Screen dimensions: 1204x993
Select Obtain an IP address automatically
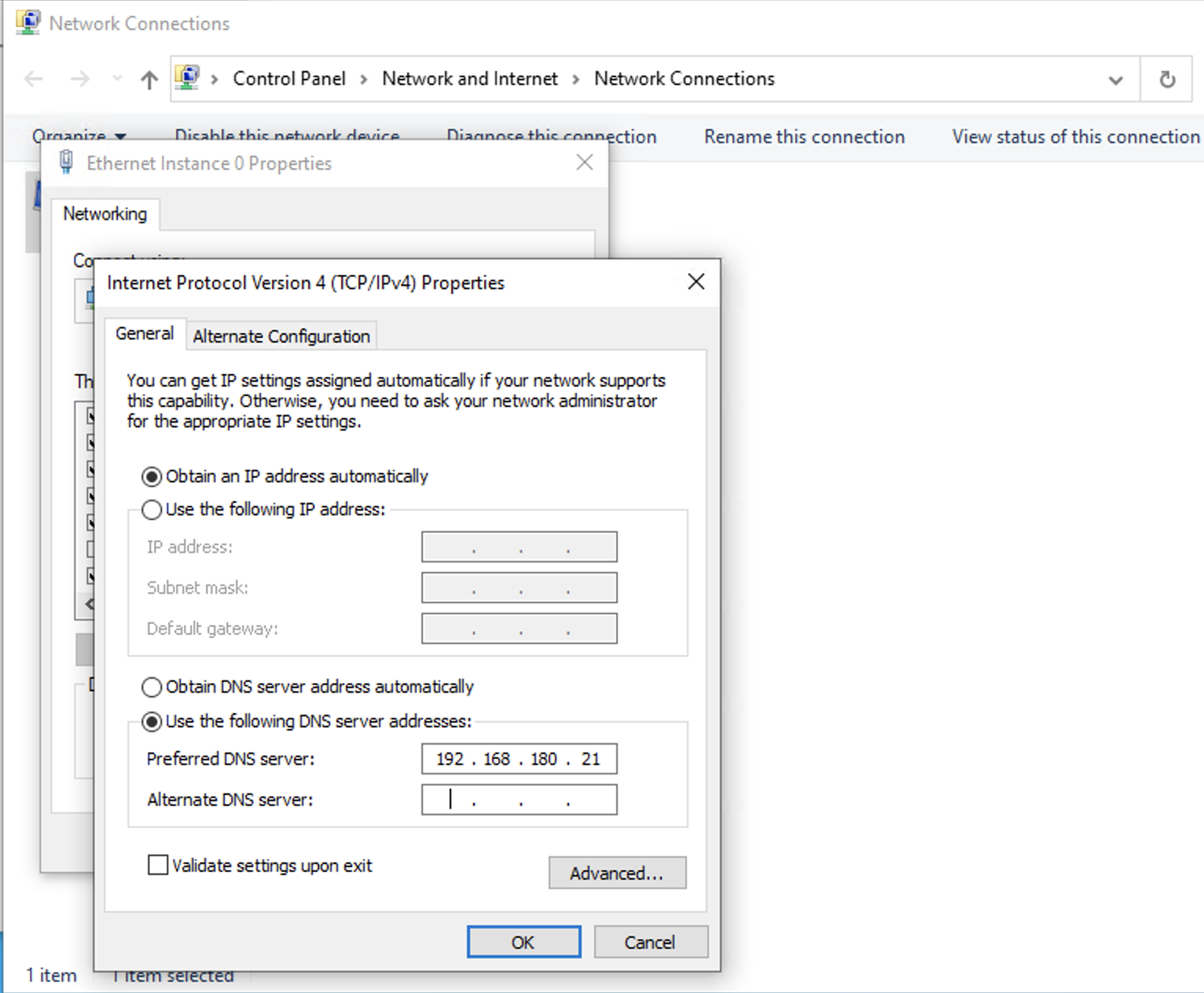tap(152, 477)
